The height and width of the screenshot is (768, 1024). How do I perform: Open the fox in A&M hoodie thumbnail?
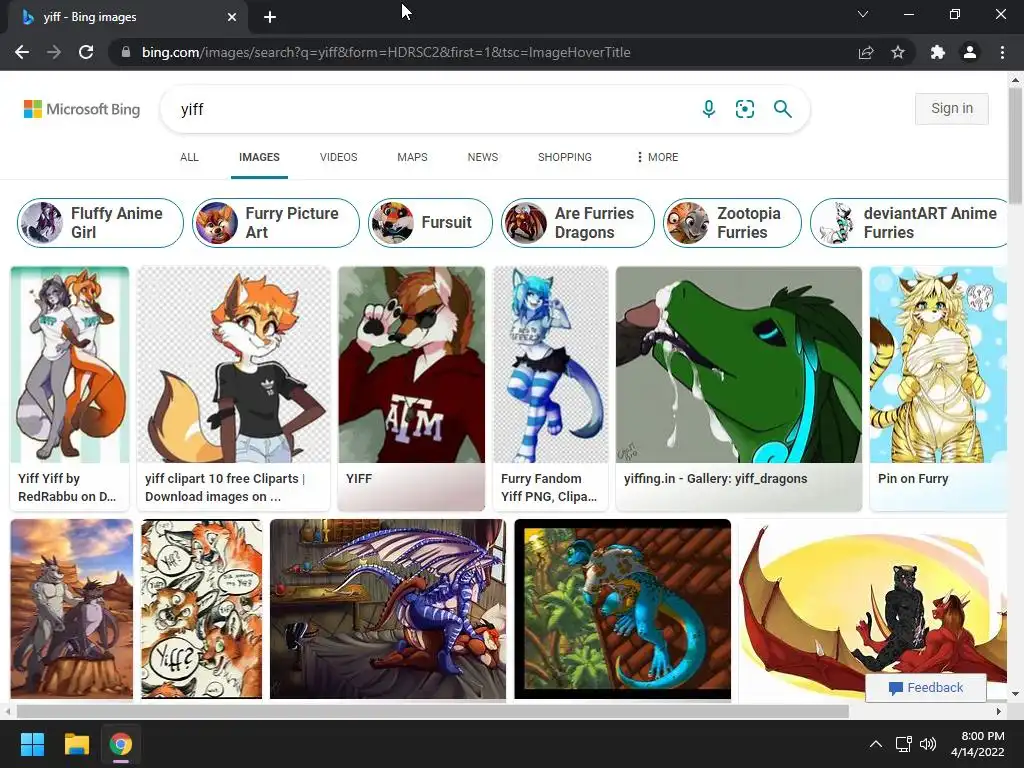click(411, 364)
